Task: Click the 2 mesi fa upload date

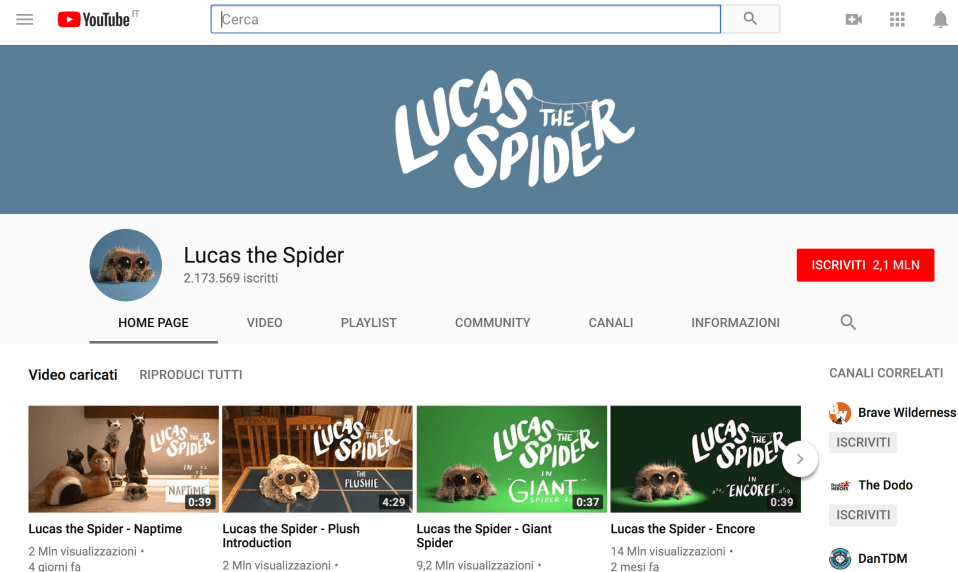Action: (635, 566)
